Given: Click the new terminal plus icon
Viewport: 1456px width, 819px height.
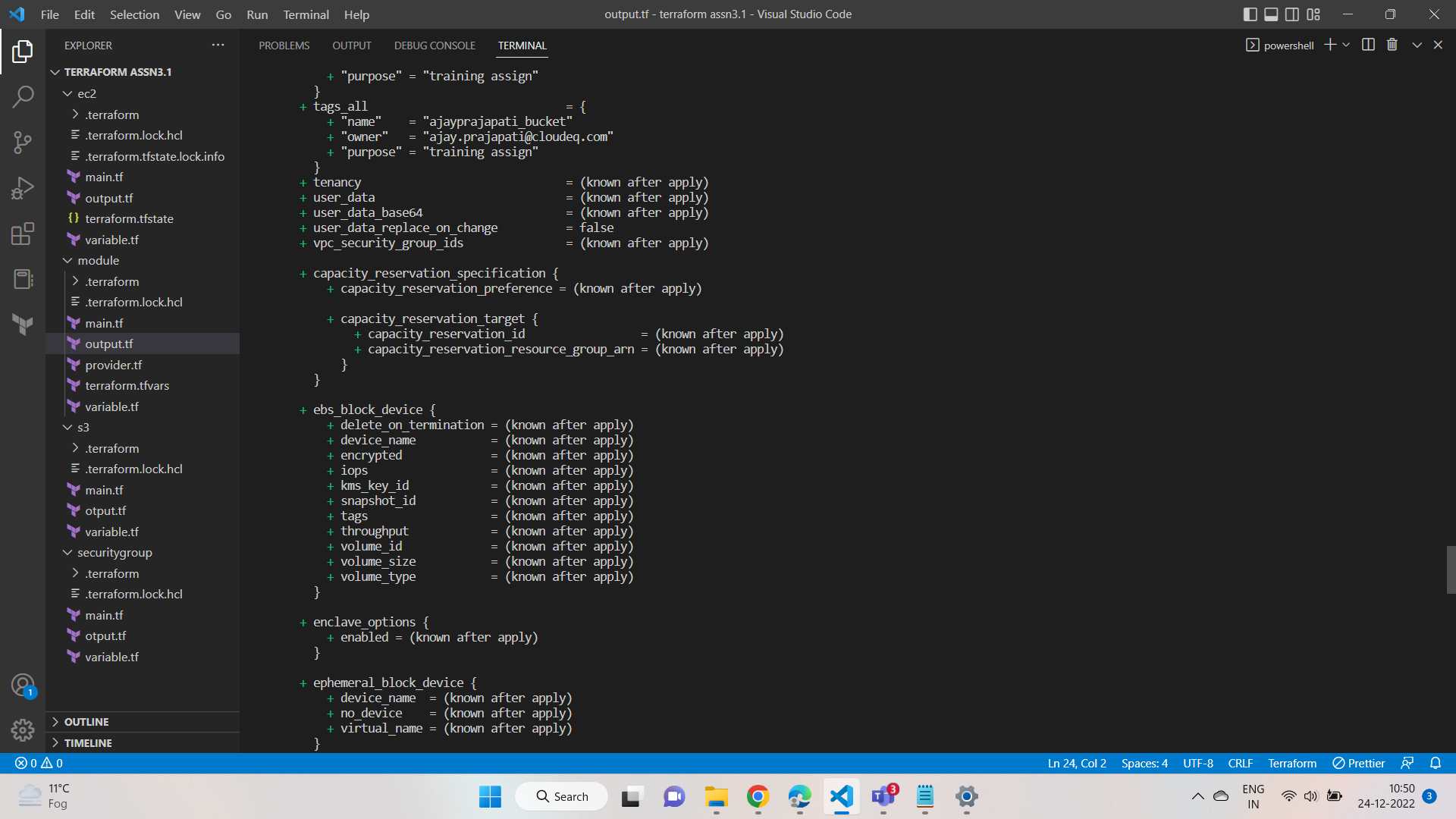Looking at the screenshot, I should (x=1329, y=45).
